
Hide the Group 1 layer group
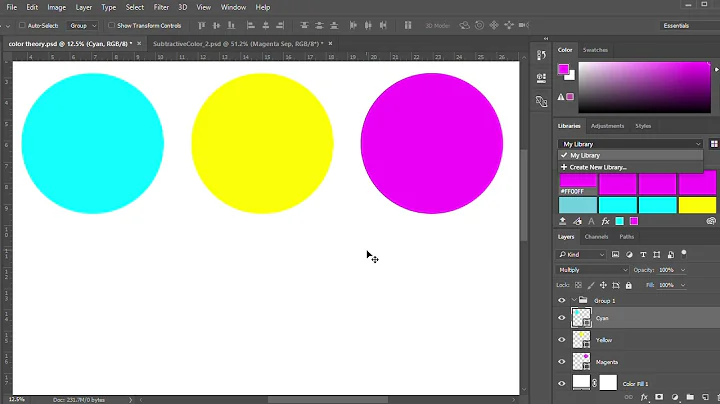[562, 301]
